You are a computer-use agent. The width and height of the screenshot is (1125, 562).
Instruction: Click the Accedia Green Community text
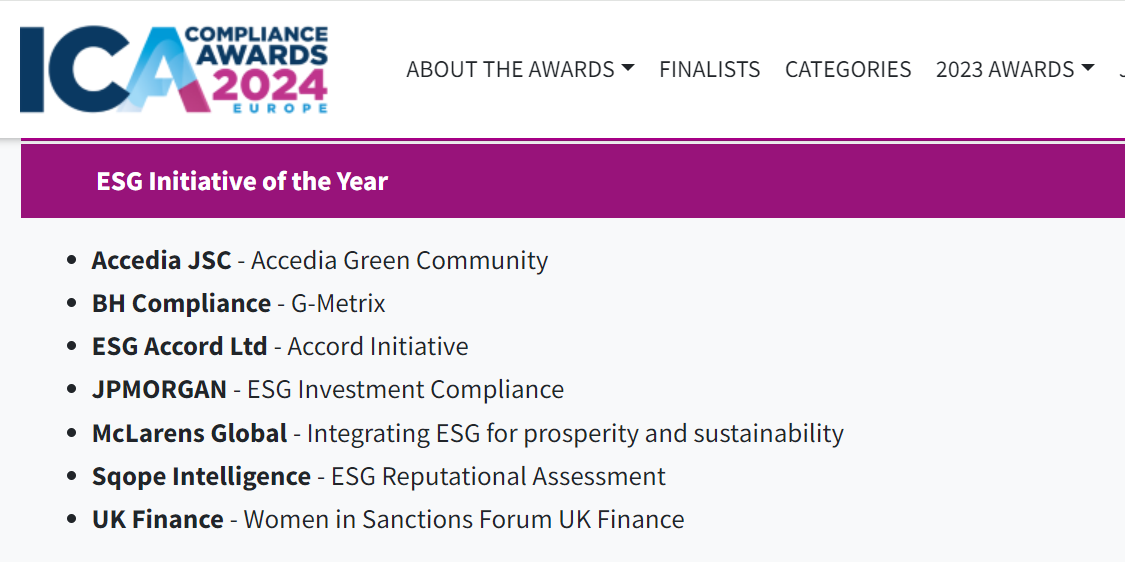(x=400, y=260)
